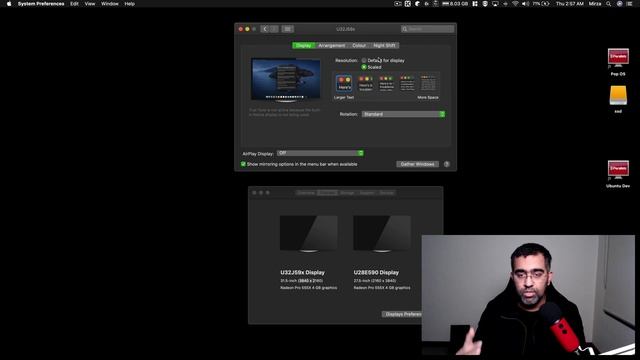The image size is (640, 360).
Task: Close the Displays preferences window
Action: click(241, 29)
